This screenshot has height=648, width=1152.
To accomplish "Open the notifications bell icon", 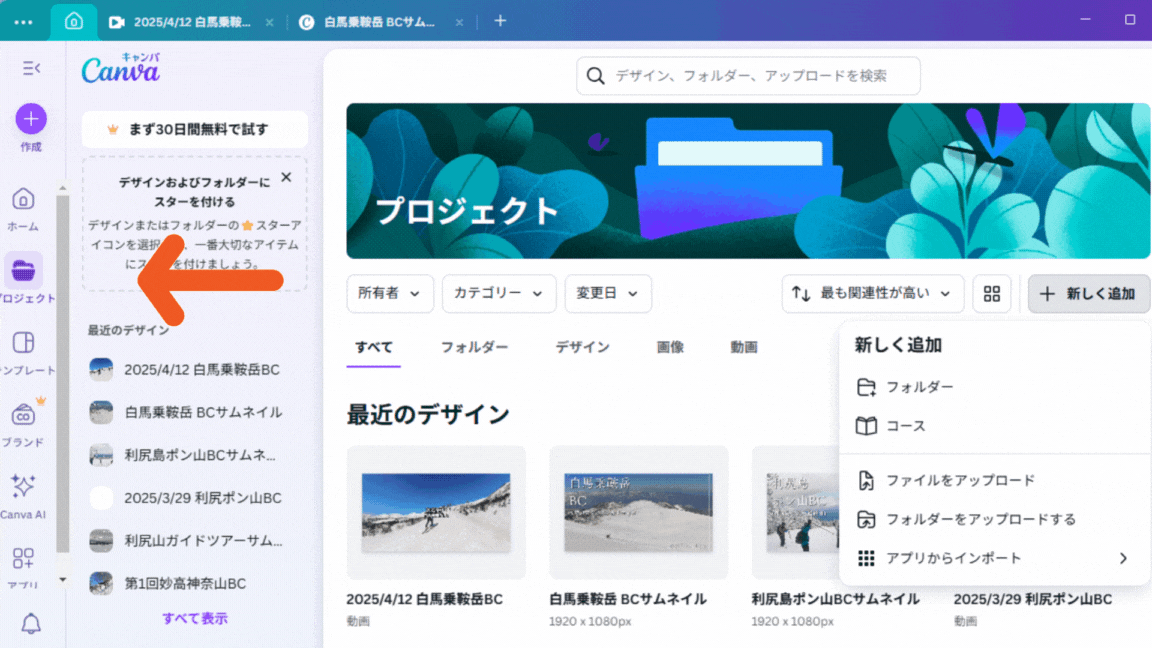I will tap(31, 625).
